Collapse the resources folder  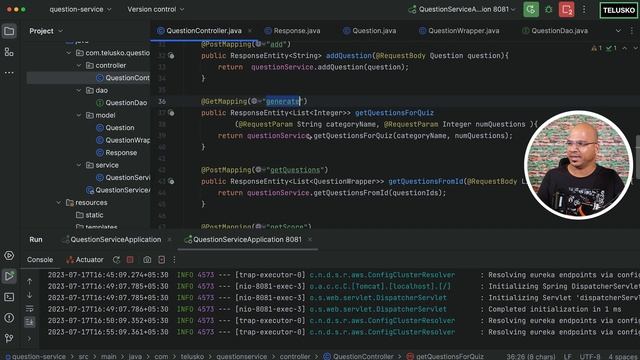58,202
